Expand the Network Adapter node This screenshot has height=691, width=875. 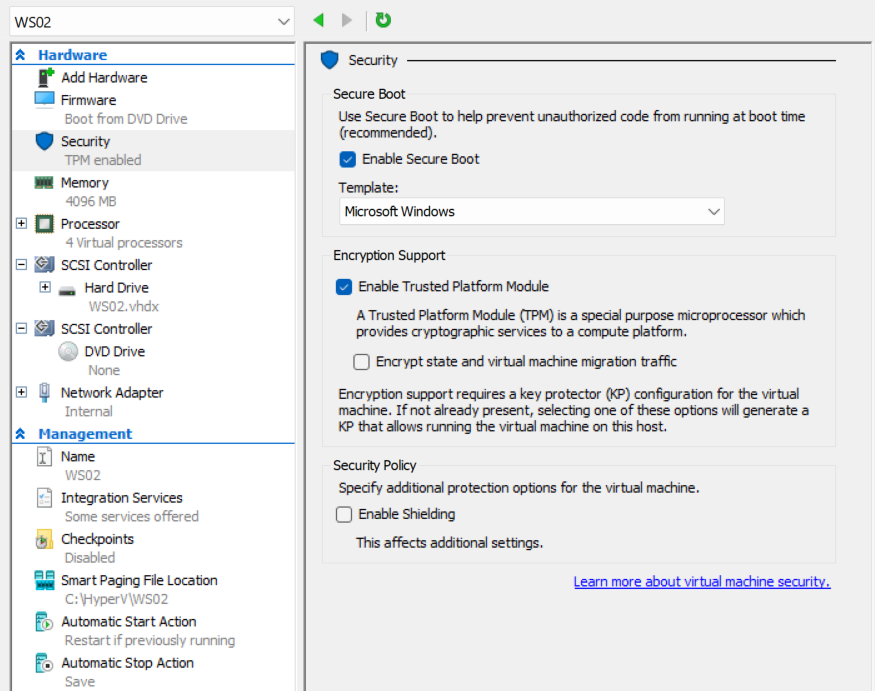click(21, 392)
